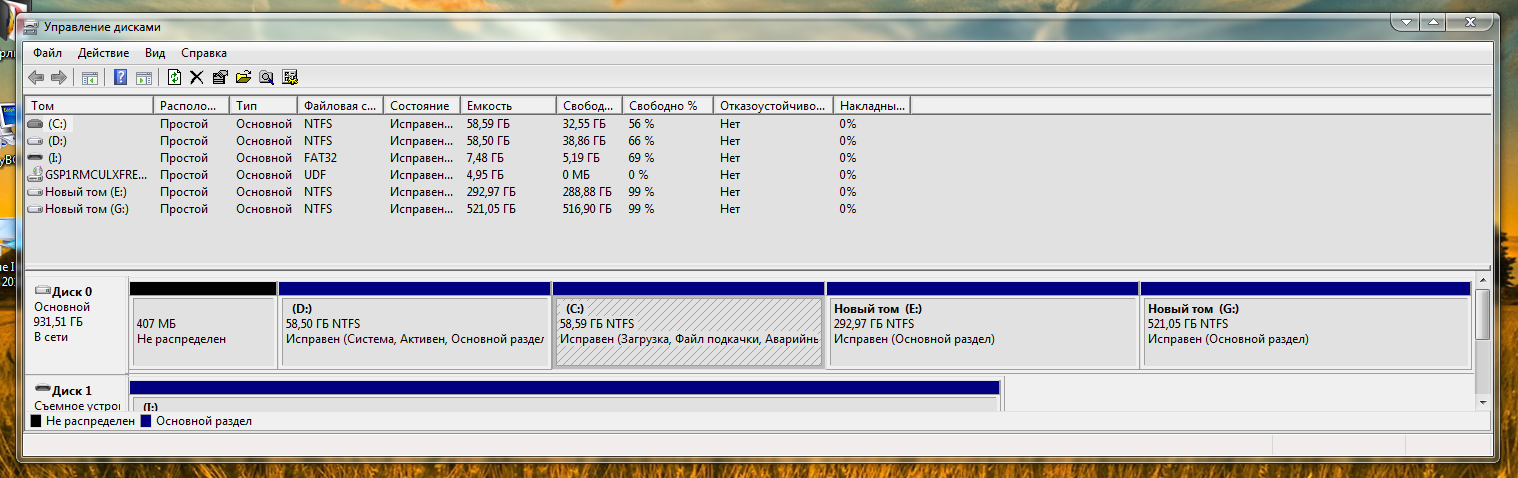The image size is (1518, 478).
Task: Click the Накладны... column header
Action: [x=872, y=105]
